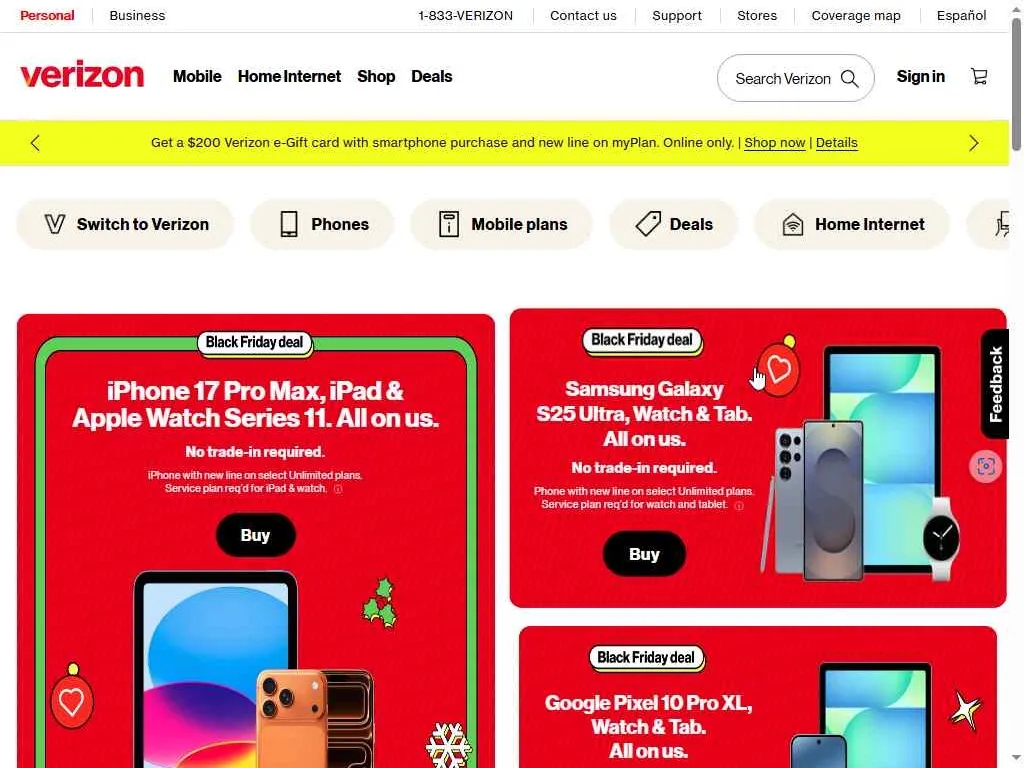Screen dimensions: 1024x768
Task: Advance to the next promo banner
Action: 974,143
